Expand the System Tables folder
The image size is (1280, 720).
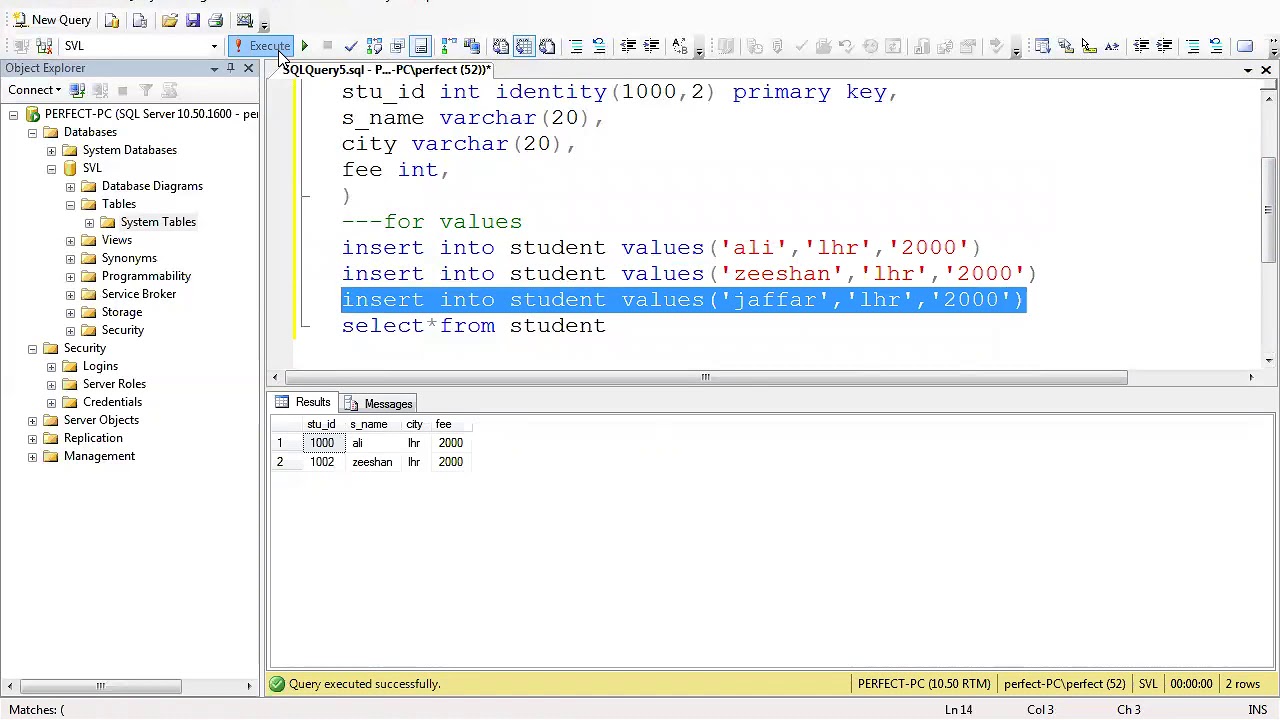point(89,222)
